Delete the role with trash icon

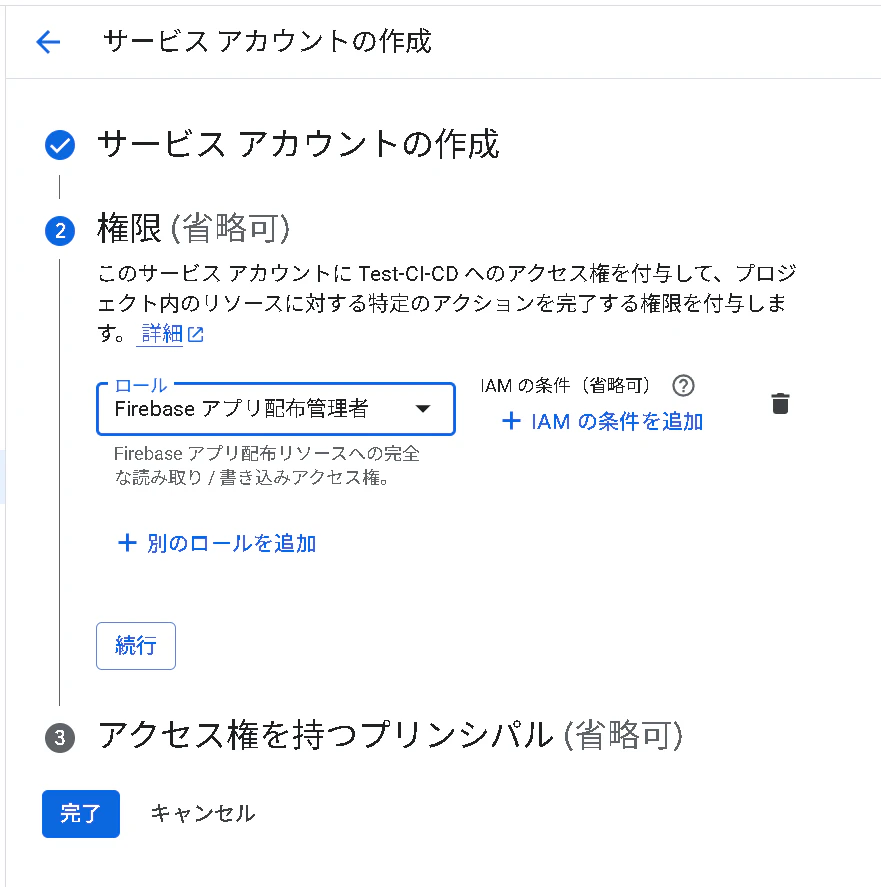coord(780,403)
